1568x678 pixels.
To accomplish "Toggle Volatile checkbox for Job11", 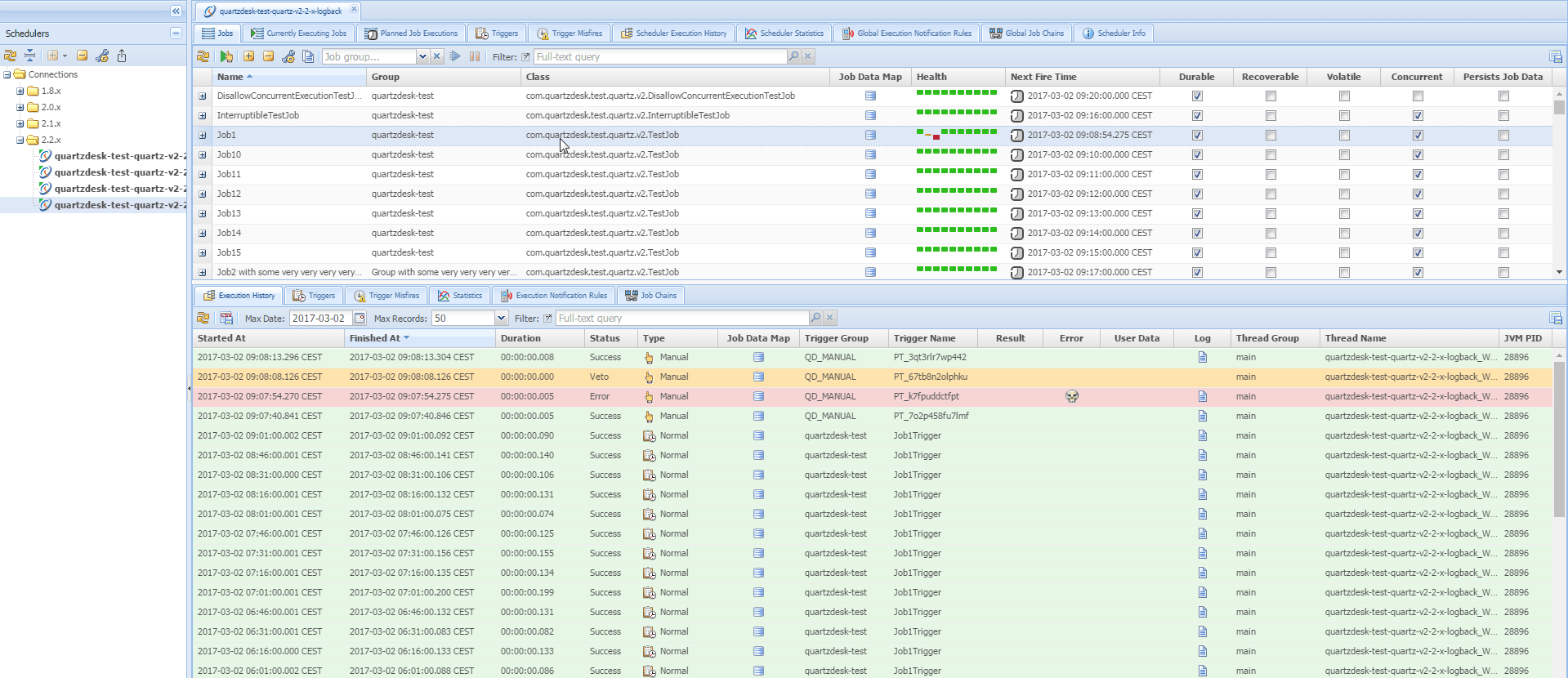I will pyautogui.click(x=1344, y=175).
